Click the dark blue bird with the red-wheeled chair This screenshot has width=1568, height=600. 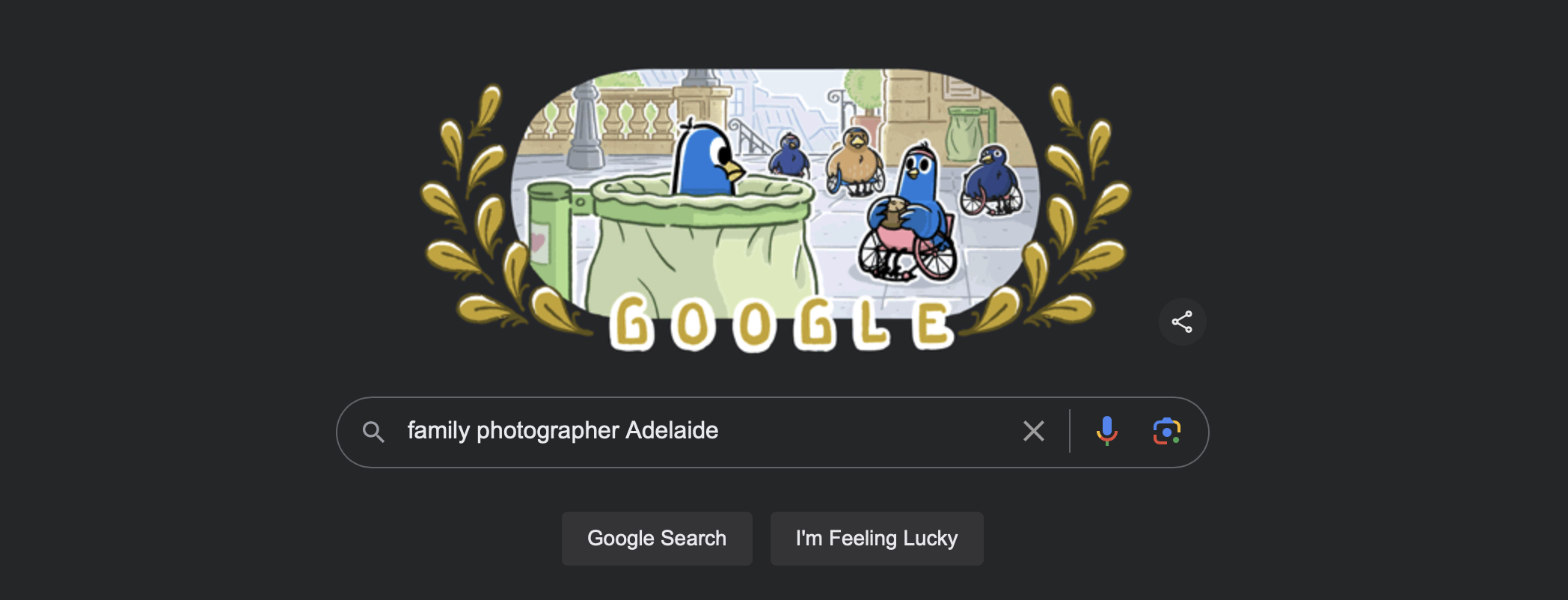click(x=990, y=180)
